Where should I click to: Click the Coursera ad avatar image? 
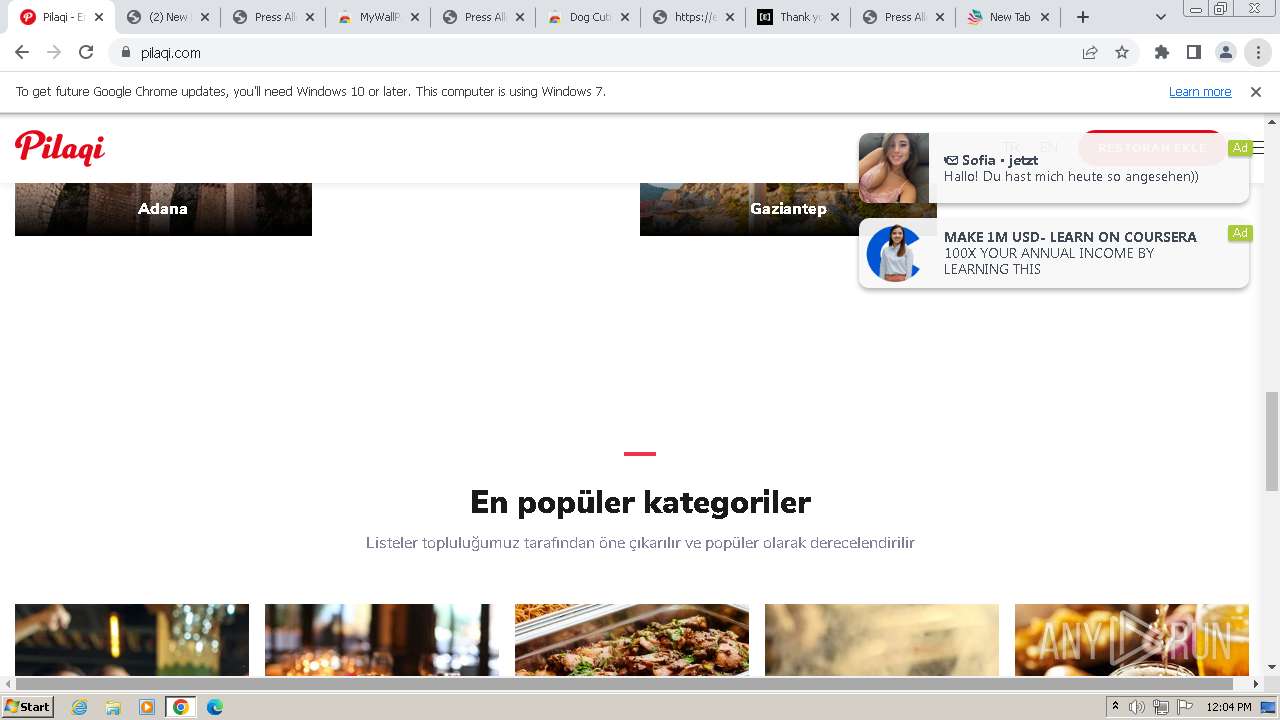[894, 253]
